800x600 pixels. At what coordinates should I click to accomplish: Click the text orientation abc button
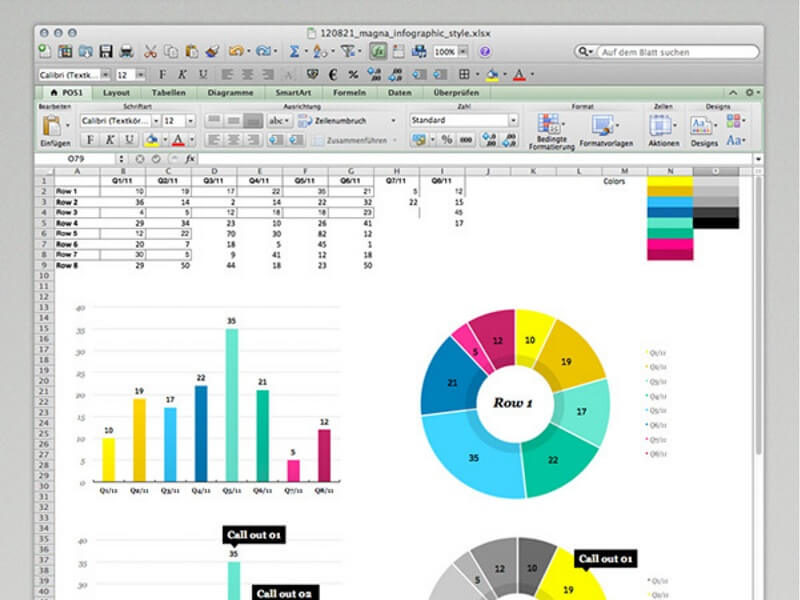[279, 120]
